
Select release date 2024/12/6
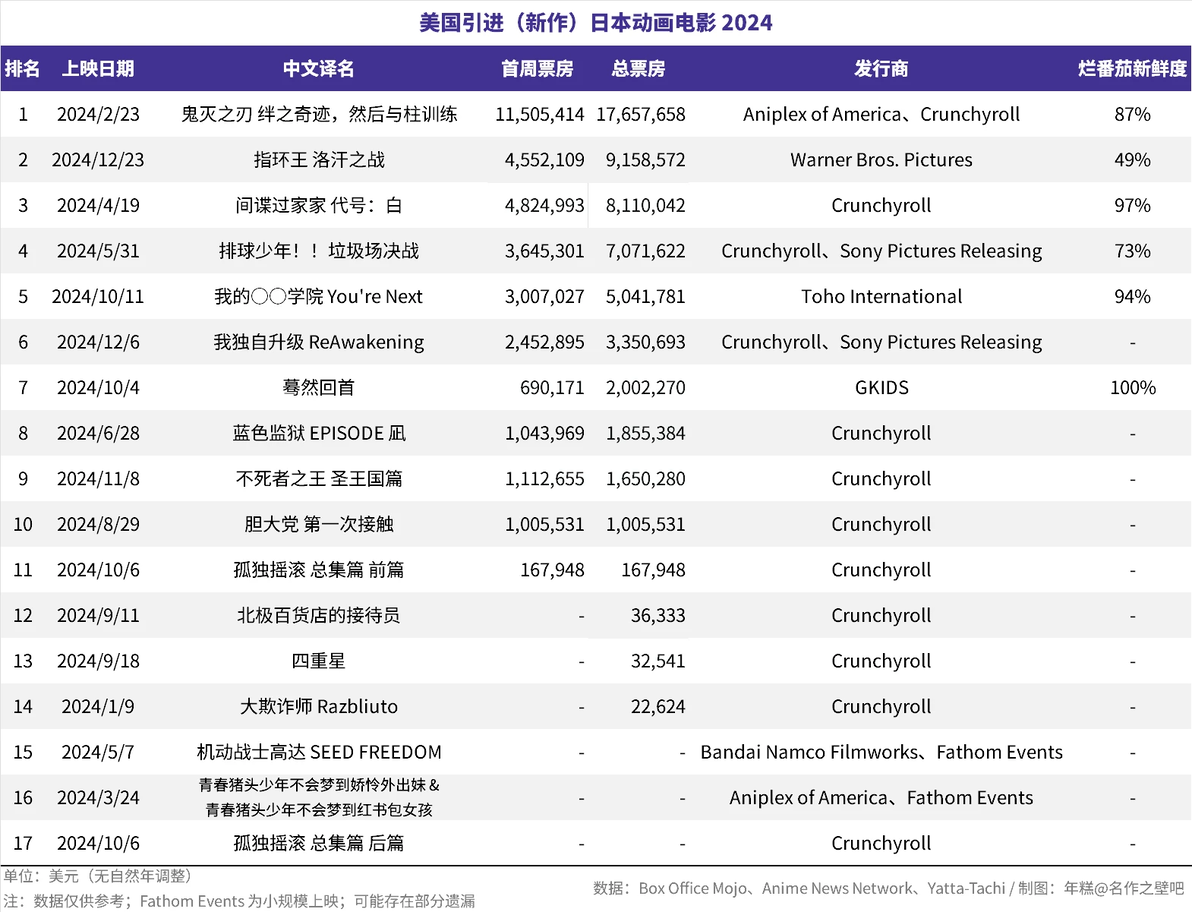(x=98, y=342)
